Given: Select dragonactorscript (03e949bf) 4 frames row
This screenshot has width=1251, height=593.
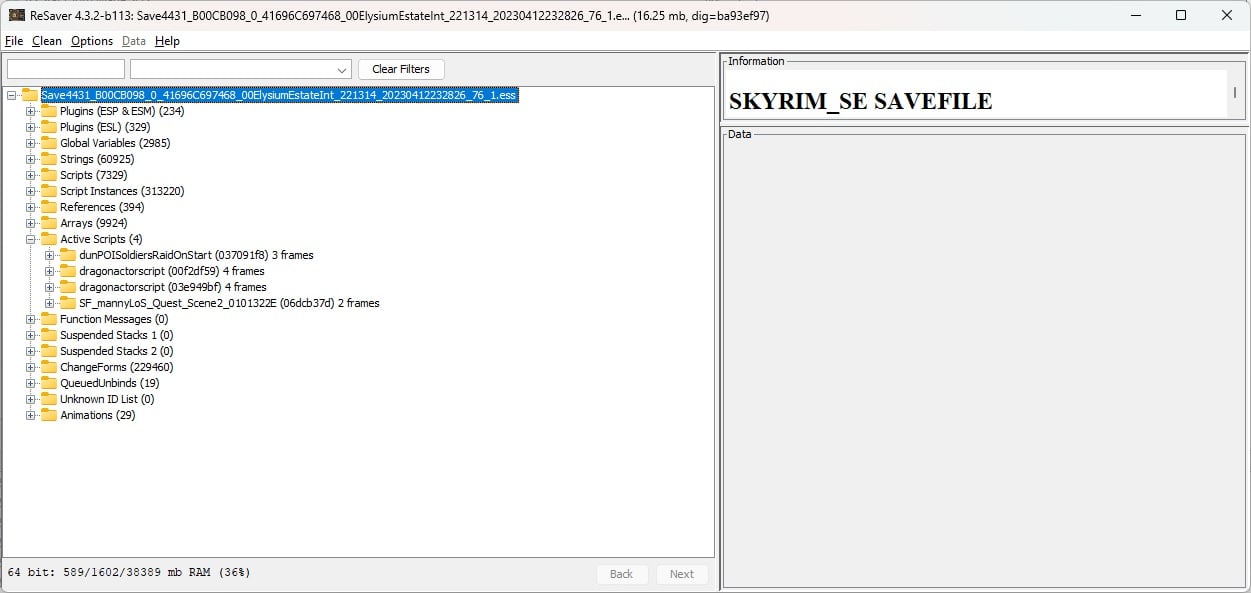Looking at the screenshot, I should (x=173, y=287).
